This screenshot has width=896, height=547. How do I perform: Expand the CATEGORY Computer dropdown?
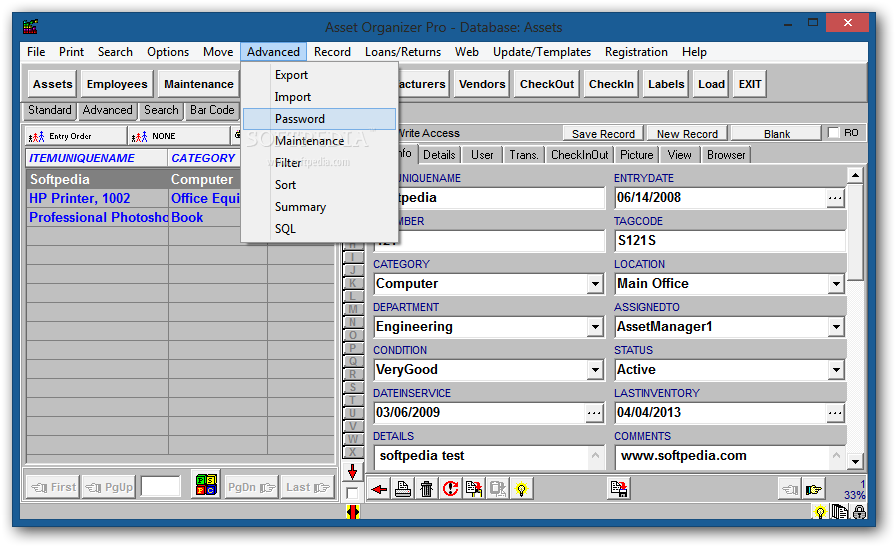pyautogui.click(x=595, y=284)
